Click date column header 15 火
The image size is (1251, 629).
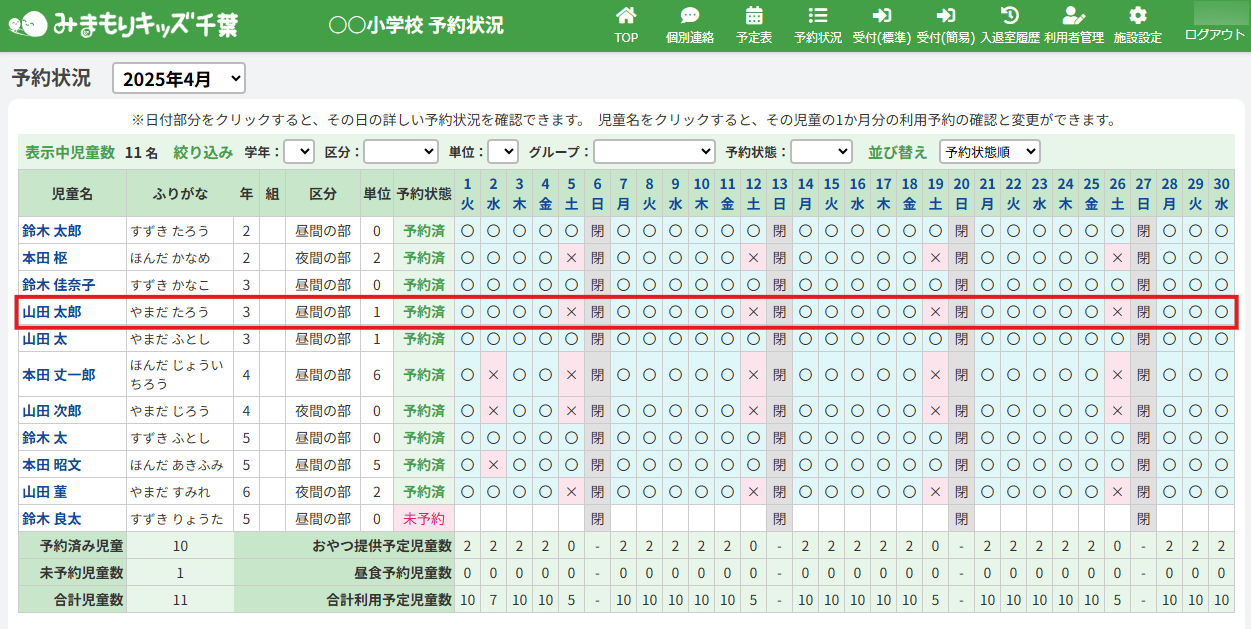(831, 193)
